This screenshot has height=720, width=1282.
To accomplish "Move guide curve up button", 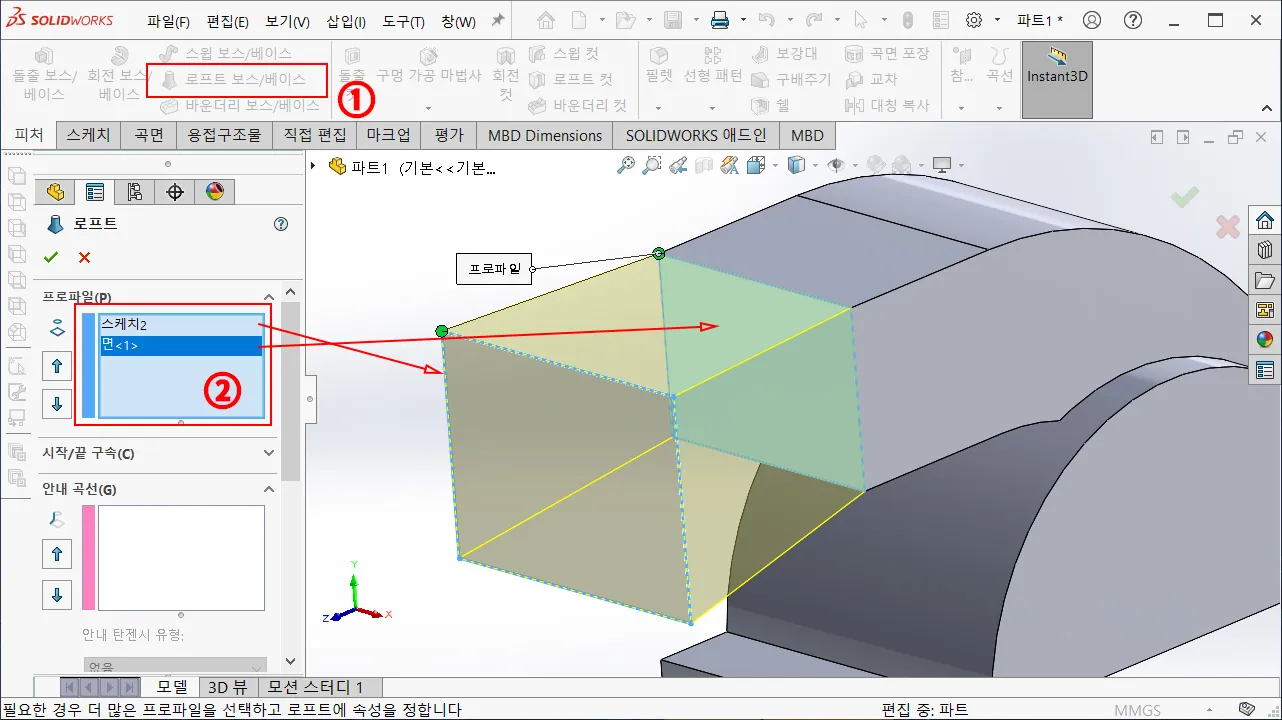I will [57, 554].
